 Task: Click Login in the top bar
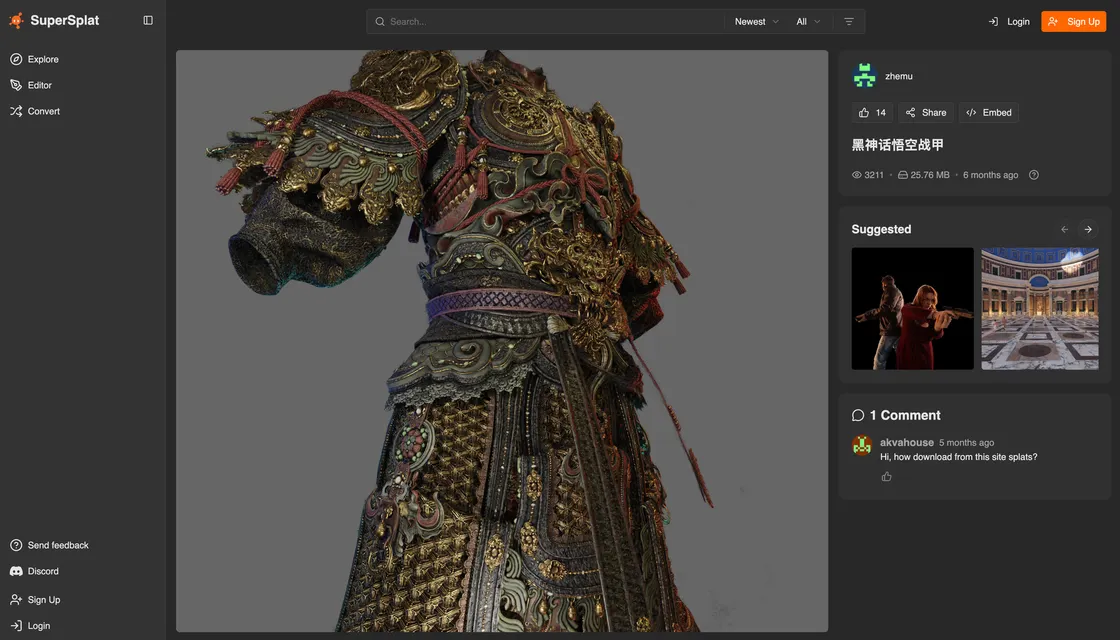(1009, 21)
